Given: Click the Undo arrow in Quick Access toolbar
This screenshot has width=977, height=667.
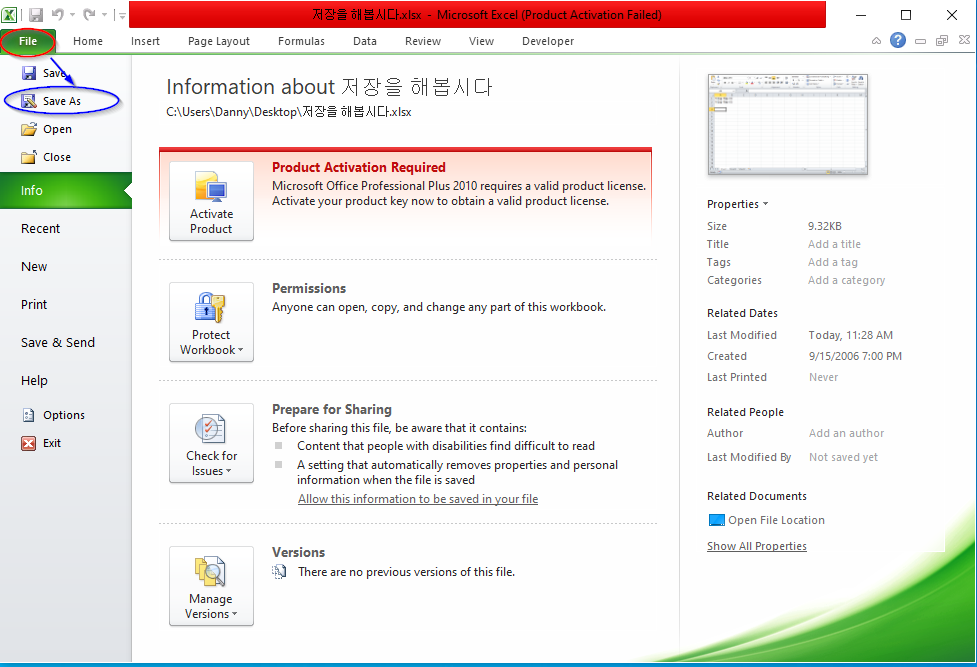Looking at the screenshot, I should point(58,14).
